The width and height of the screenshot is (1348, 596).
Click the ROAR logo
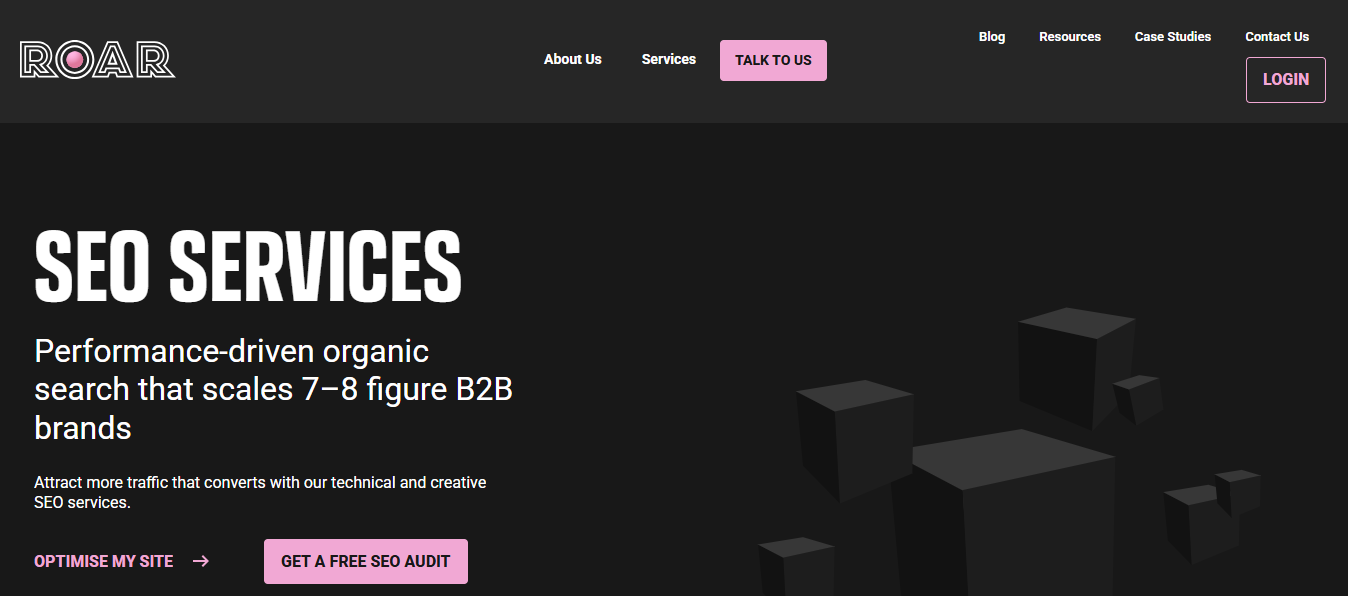click(x=97, y=60)
